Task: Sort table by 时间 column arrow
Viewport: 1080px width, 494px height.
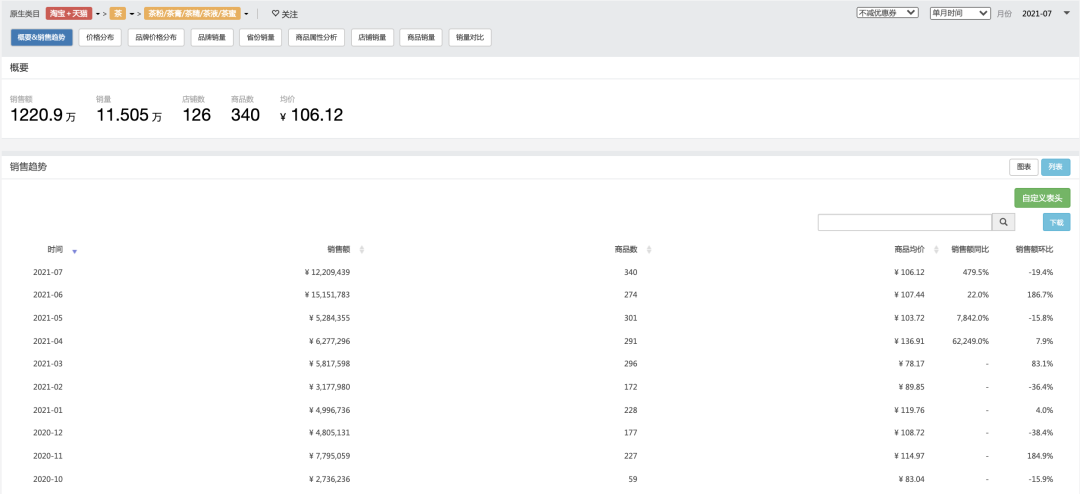Action: (x=74, y=251)
